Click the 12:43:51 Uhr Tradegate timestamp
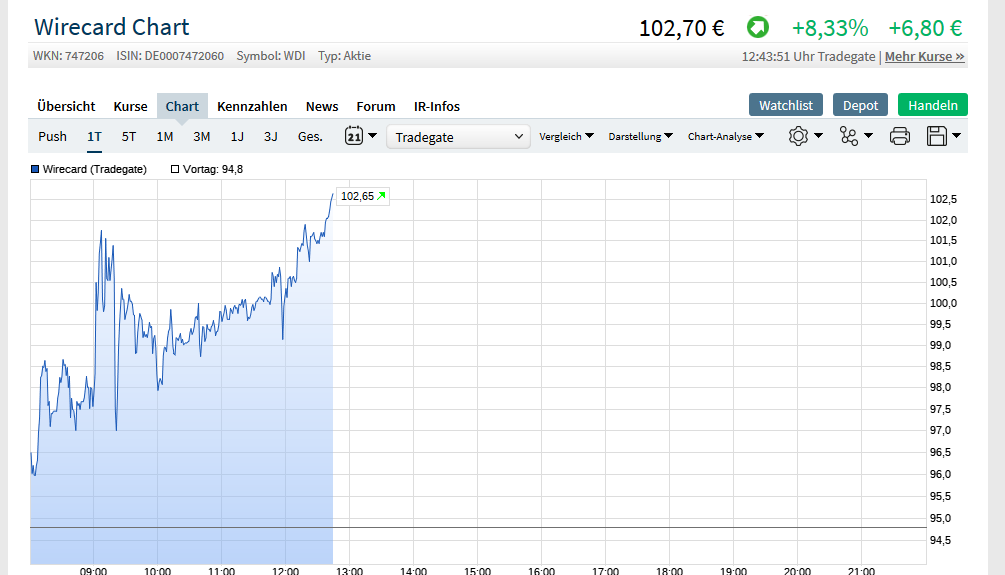Viewport: 1005px width, 575px height. (808, 56)
